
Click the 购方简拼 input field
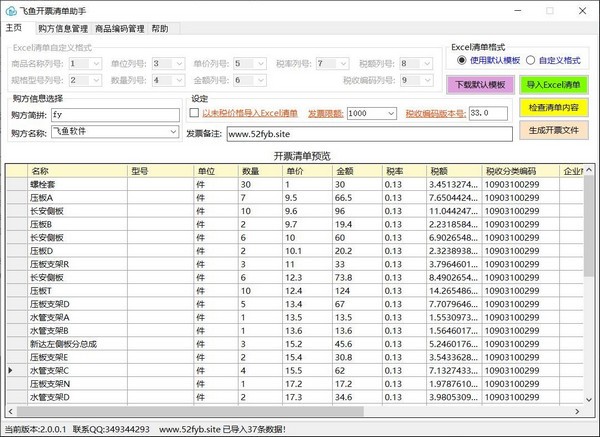click(114, 114)
